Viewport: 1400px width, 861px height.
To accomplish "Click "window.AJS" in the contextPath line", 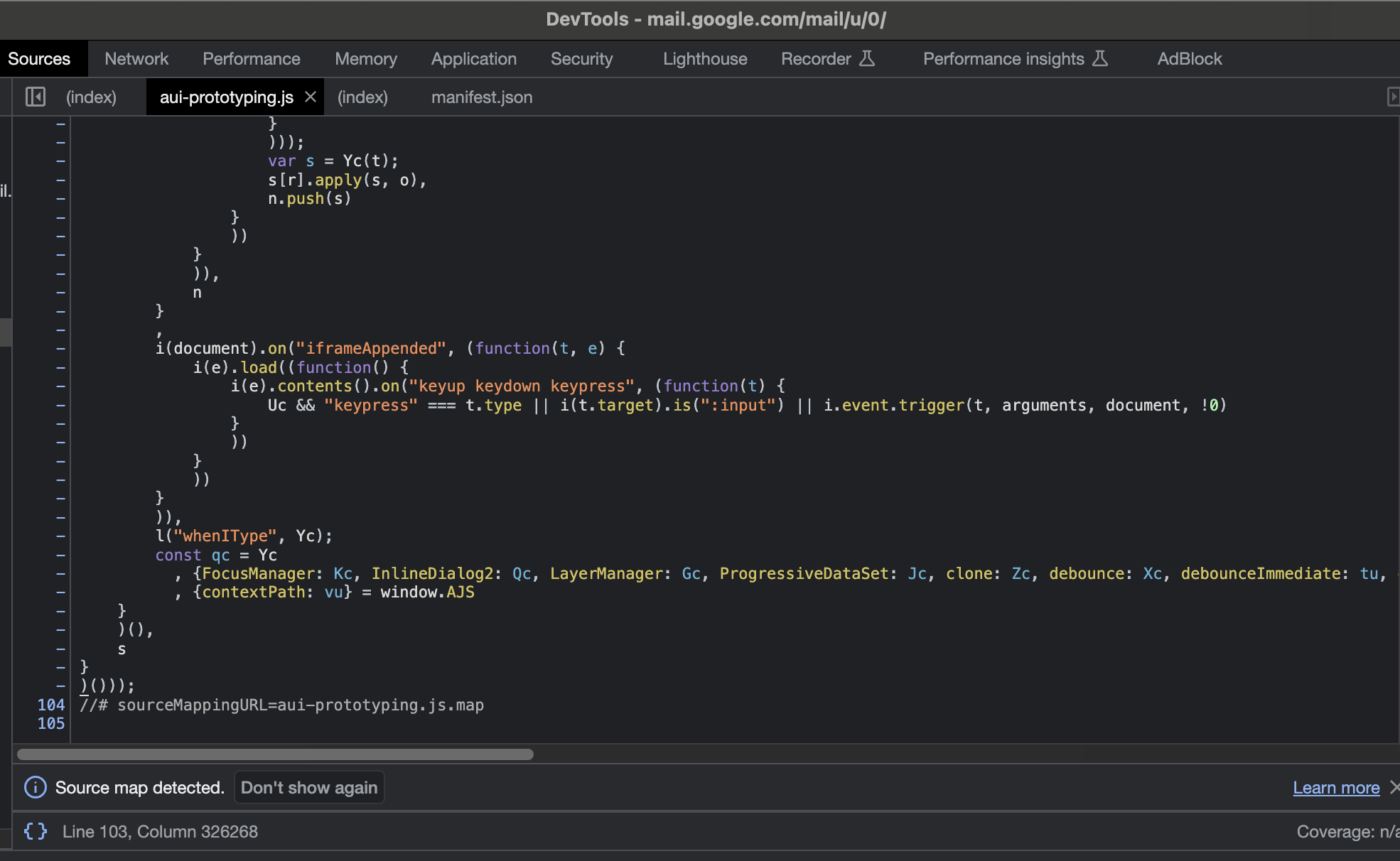I will pos(427,592).
